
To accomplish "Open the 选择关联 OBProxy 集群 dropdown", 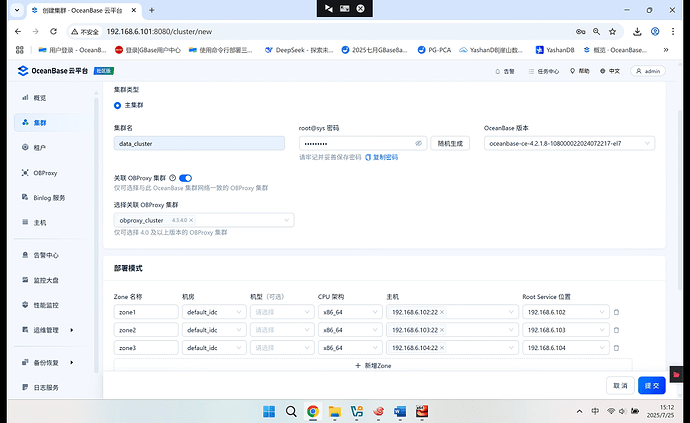I will click(204, 220).
